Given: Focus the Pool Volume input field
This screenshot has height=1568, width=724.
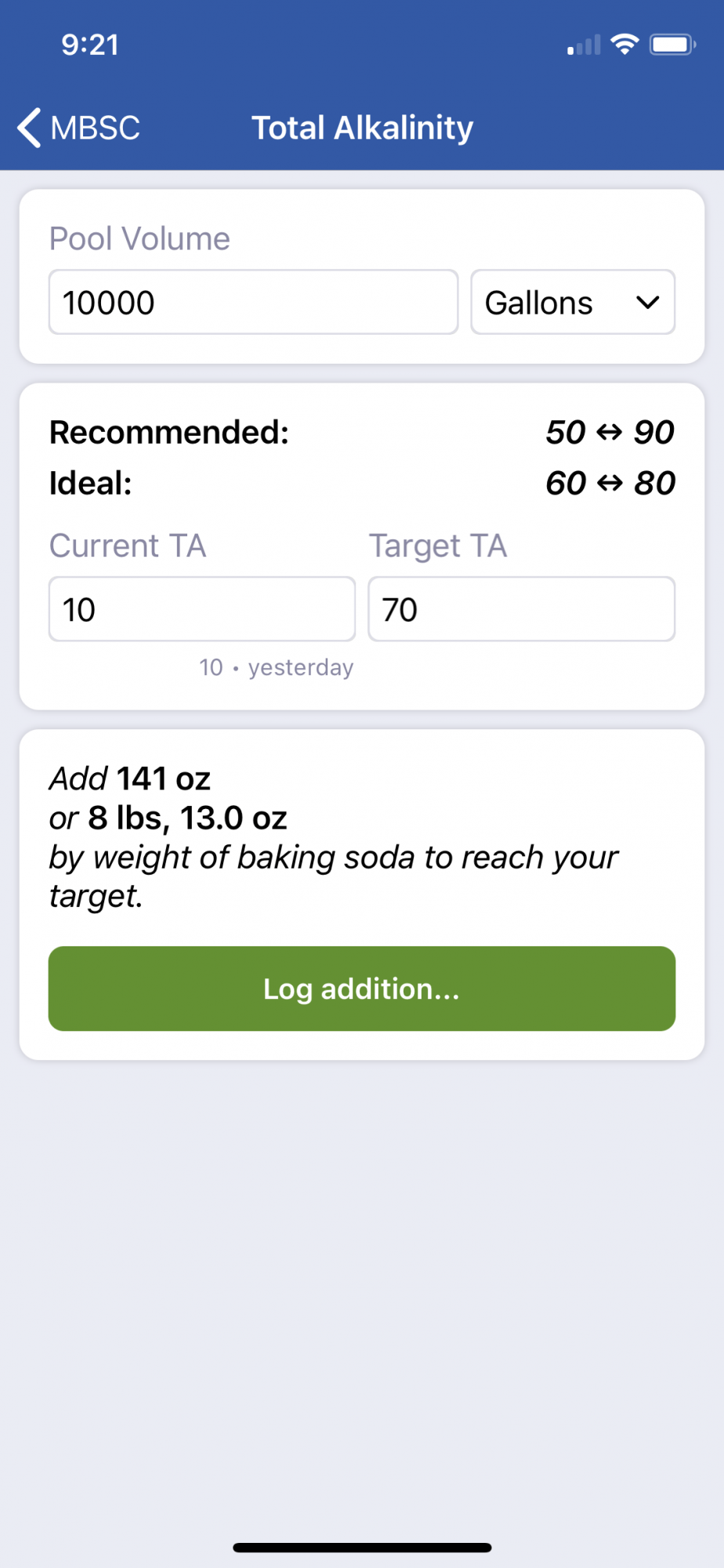Looking at the screenshot, I should coord(253,303).
